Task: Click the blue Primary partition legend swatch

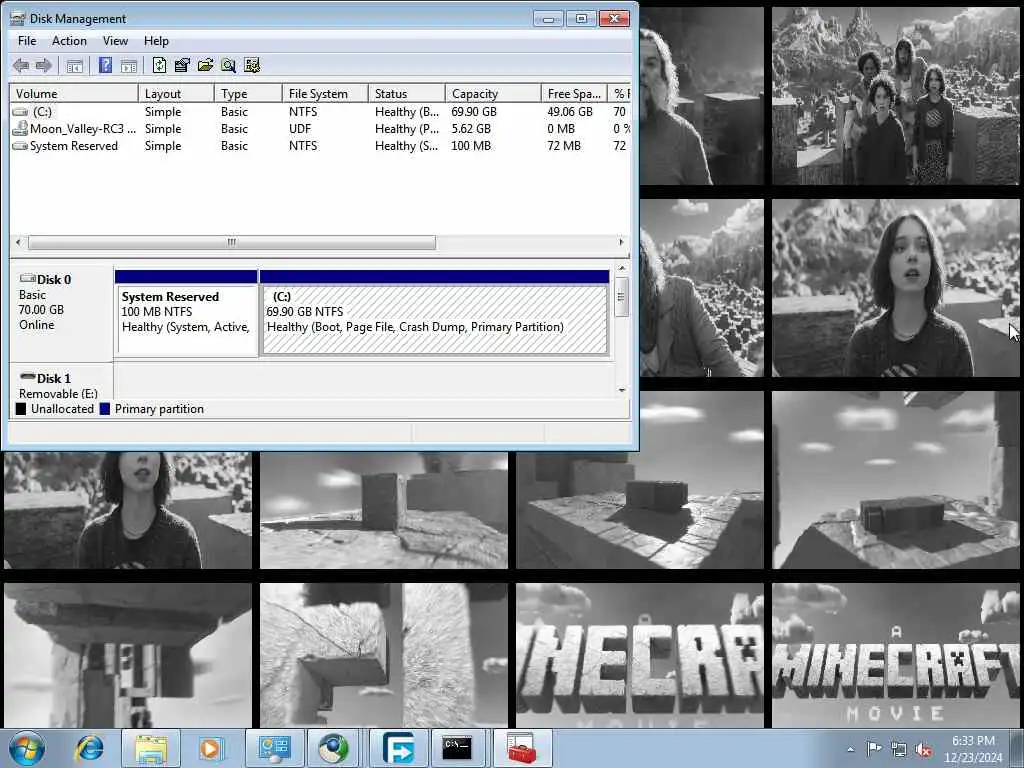Action: (104, 409)
